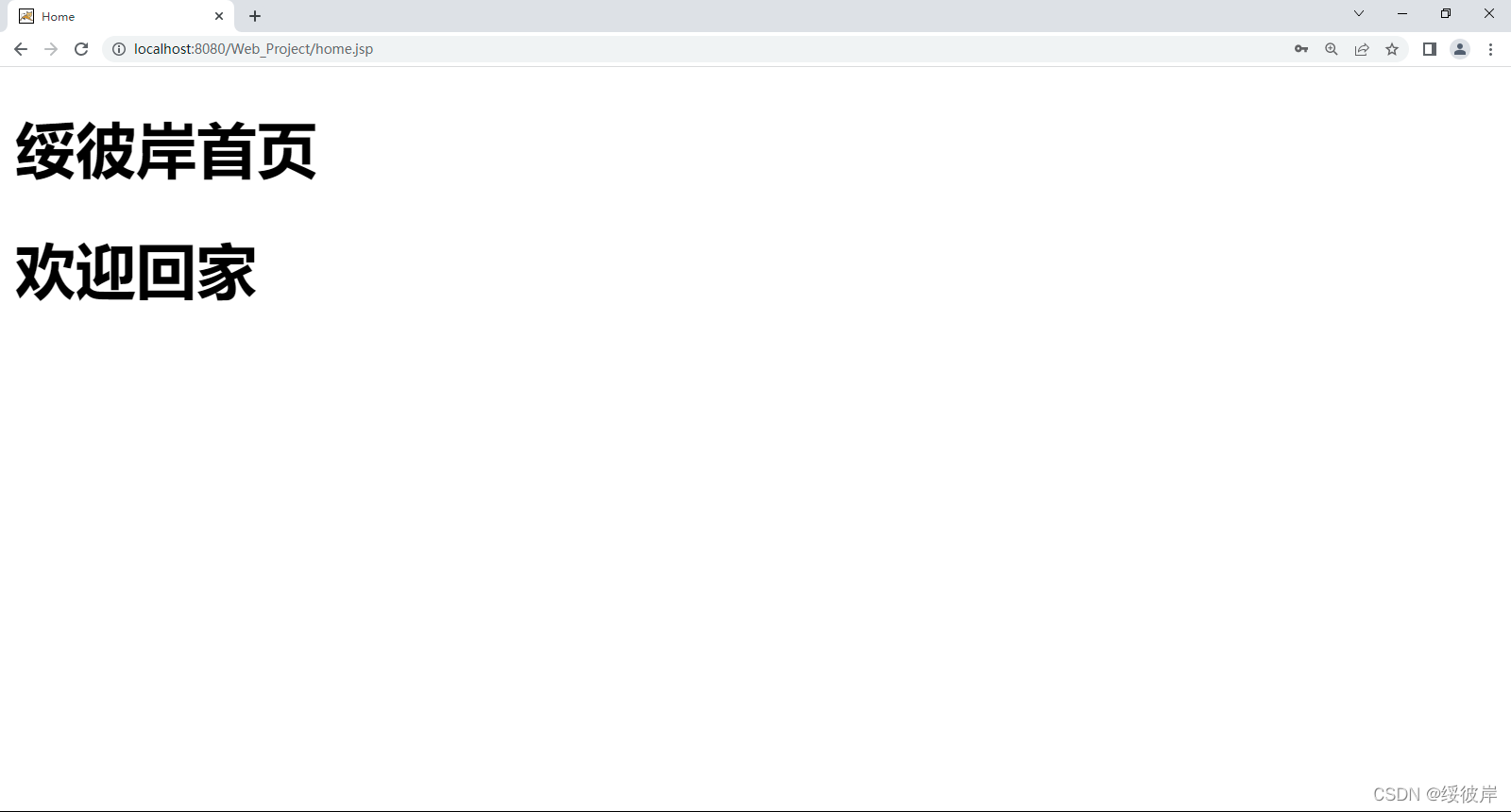Select the Home browser tab
1511x812 pixels.
point(121,16)
